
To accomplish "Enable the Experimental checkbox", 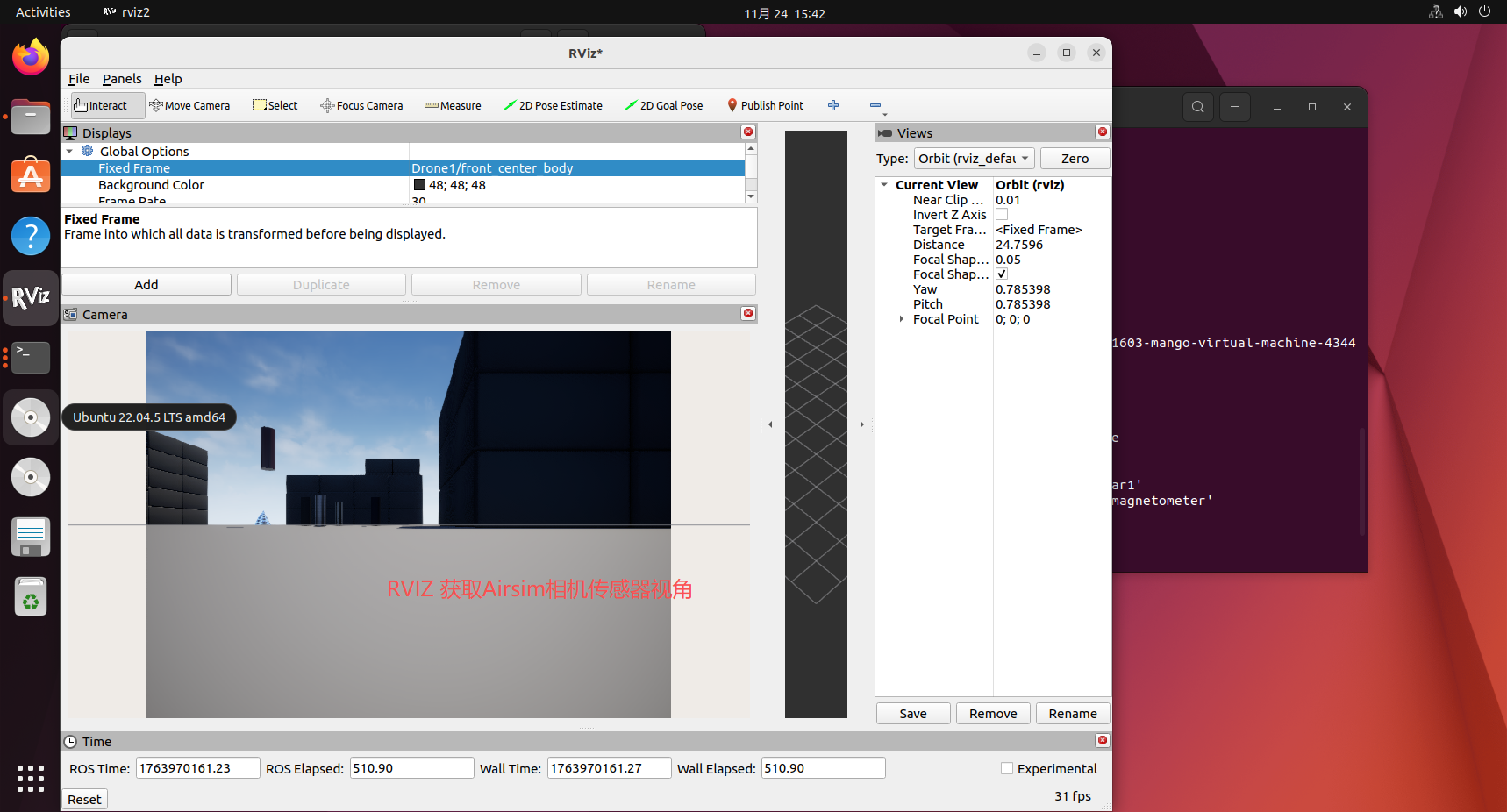I will pos(1007,768).
